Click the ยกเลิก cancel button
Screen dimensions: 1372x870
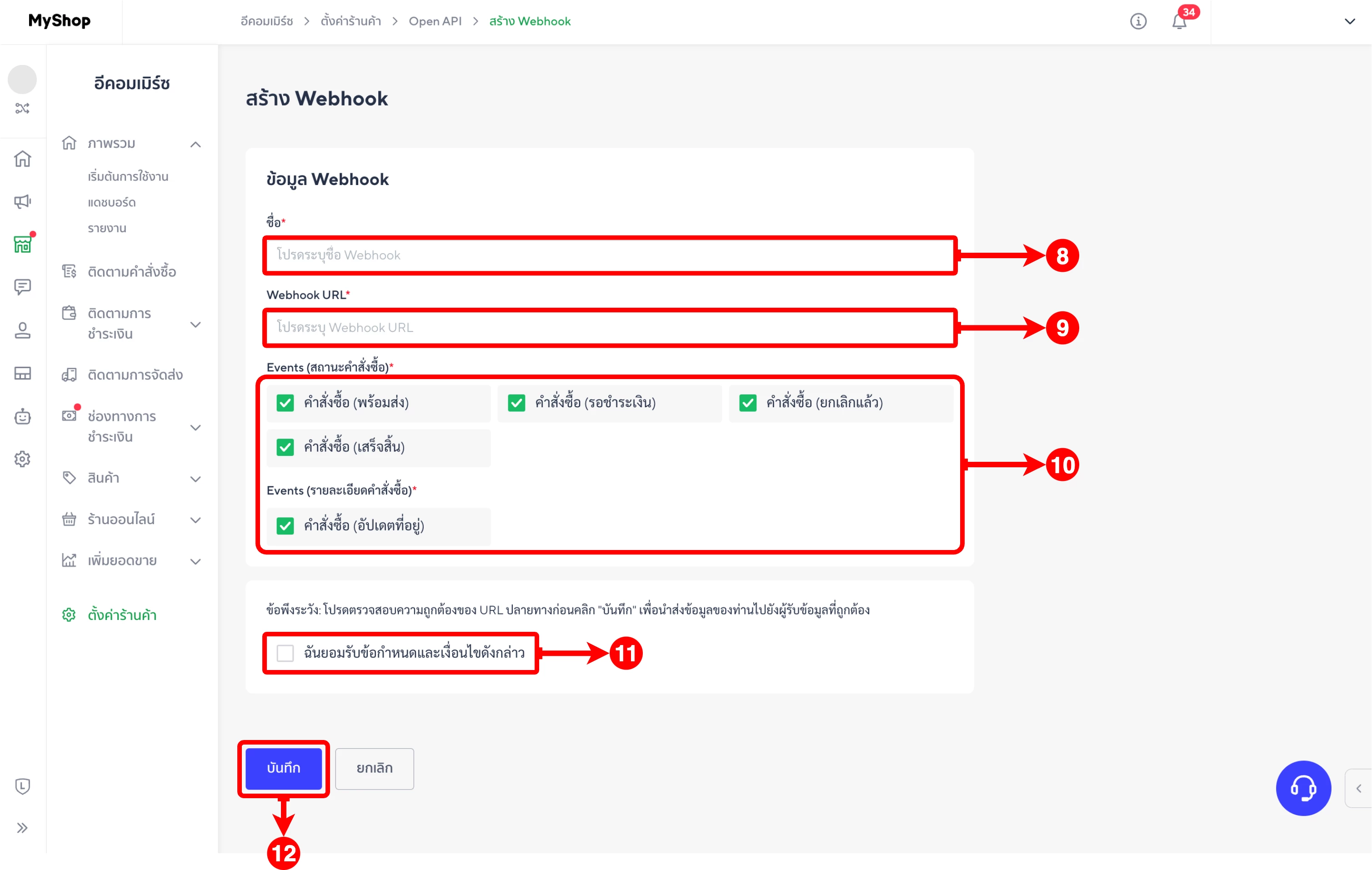[x=374, y=768]
